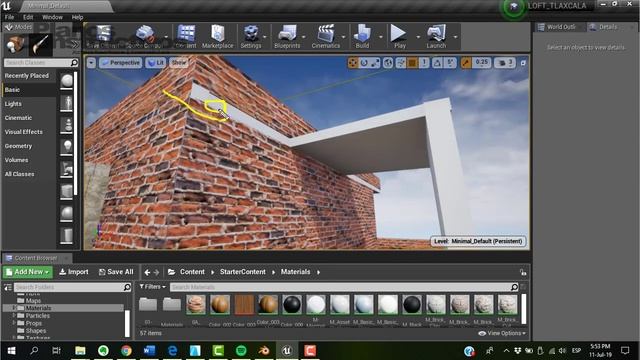Select the scale transform tool in viewport
The height and width of the screenshot is (360, 640).
(x=376, y=62)
